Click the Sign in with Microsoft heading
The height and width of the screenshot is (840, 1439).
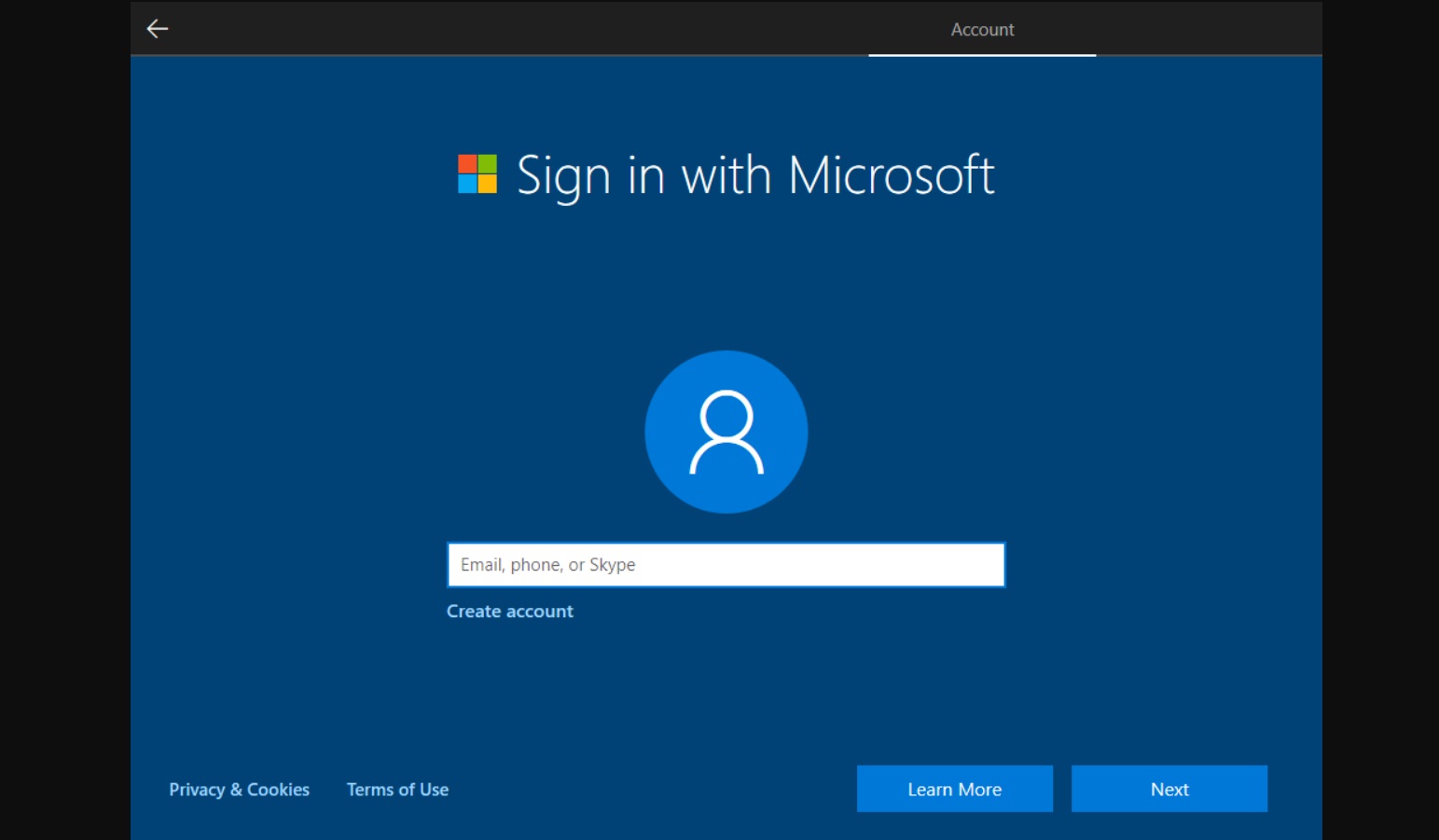coord(755,176)
